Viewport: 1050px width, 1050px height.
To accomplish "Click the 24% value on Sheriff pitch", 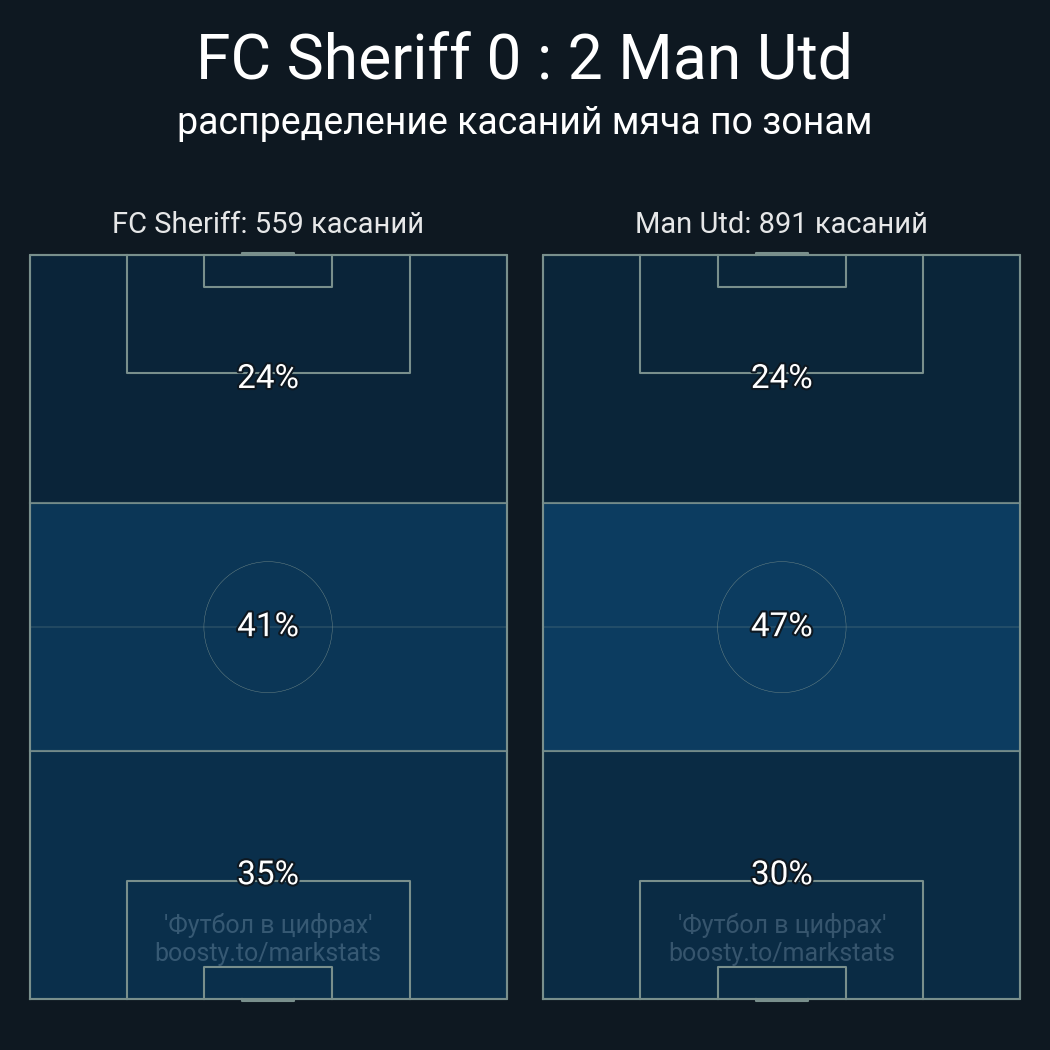I will coord(268,377).
